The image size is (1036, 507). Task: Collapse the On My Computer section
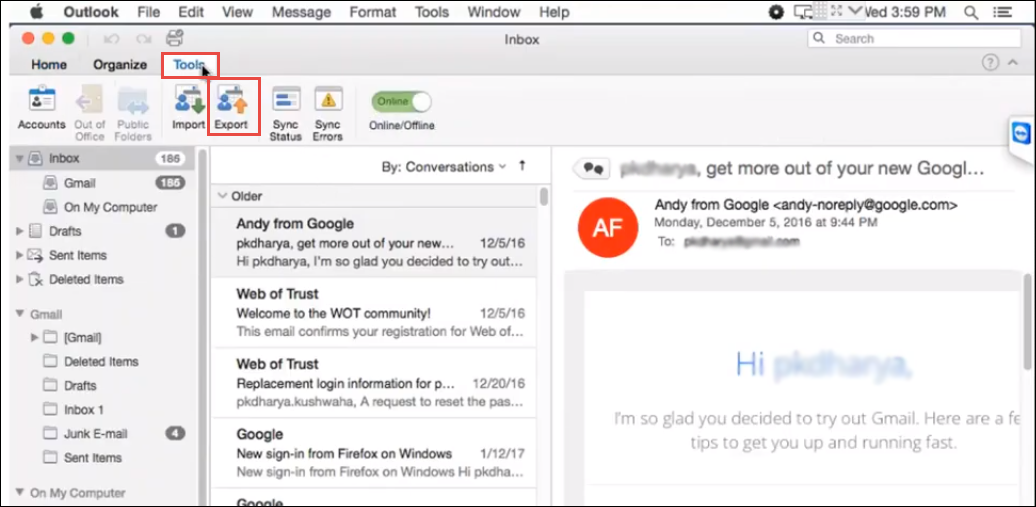point(19,492)
